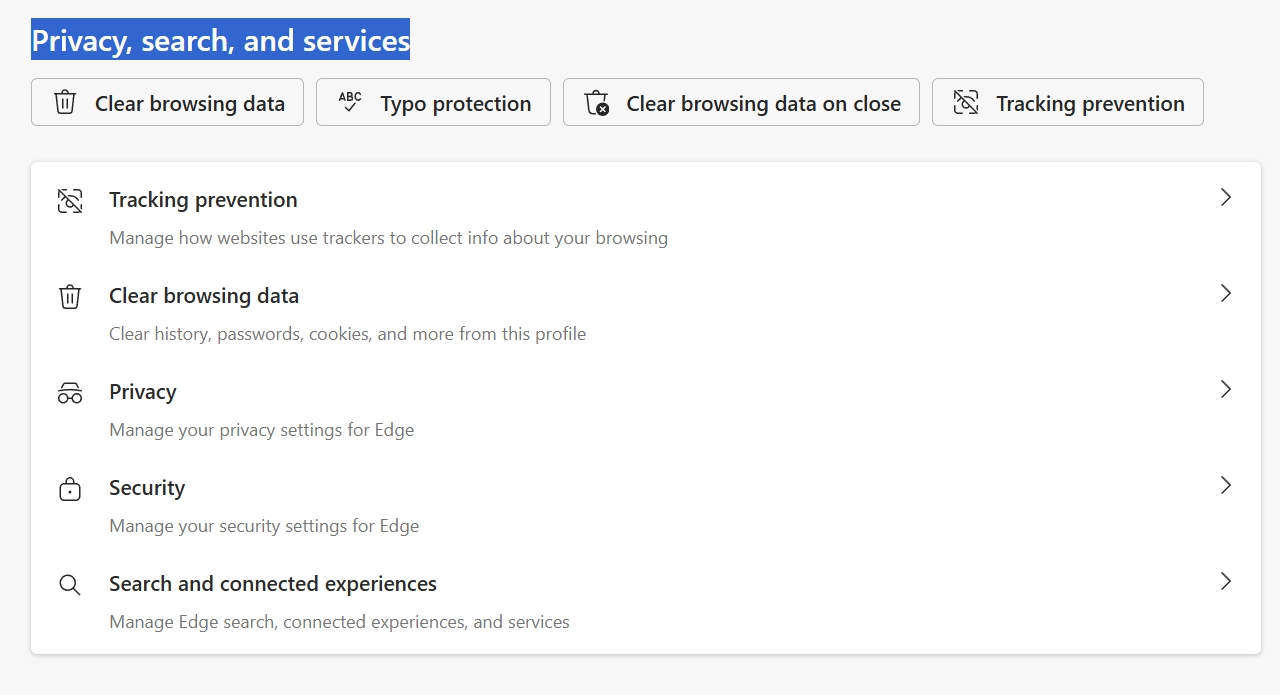1280x695 pixels.
Task: Click the ABC icon on Typo protection button
Action: (349, 101)
